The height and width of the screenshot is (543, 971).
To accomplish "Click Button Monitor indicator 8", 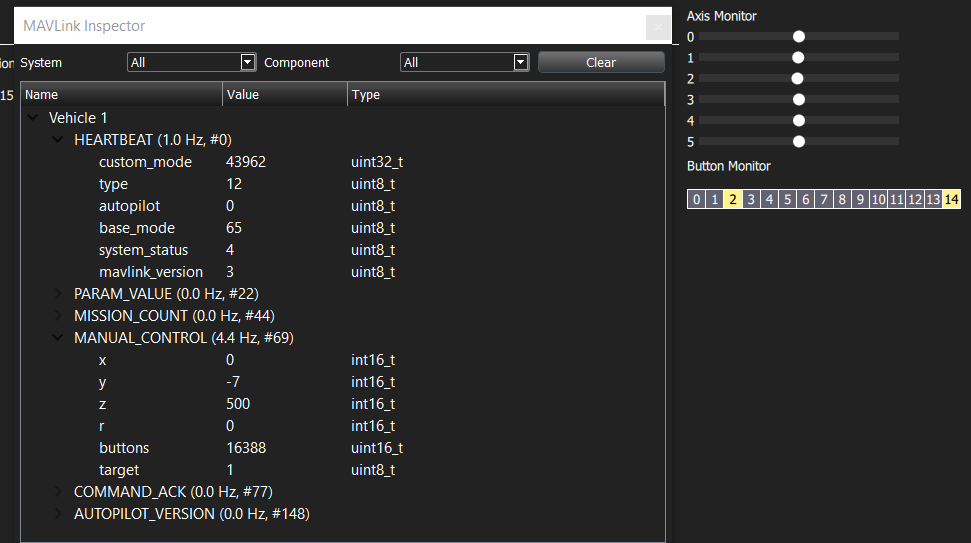I will (x=842, y=199).
